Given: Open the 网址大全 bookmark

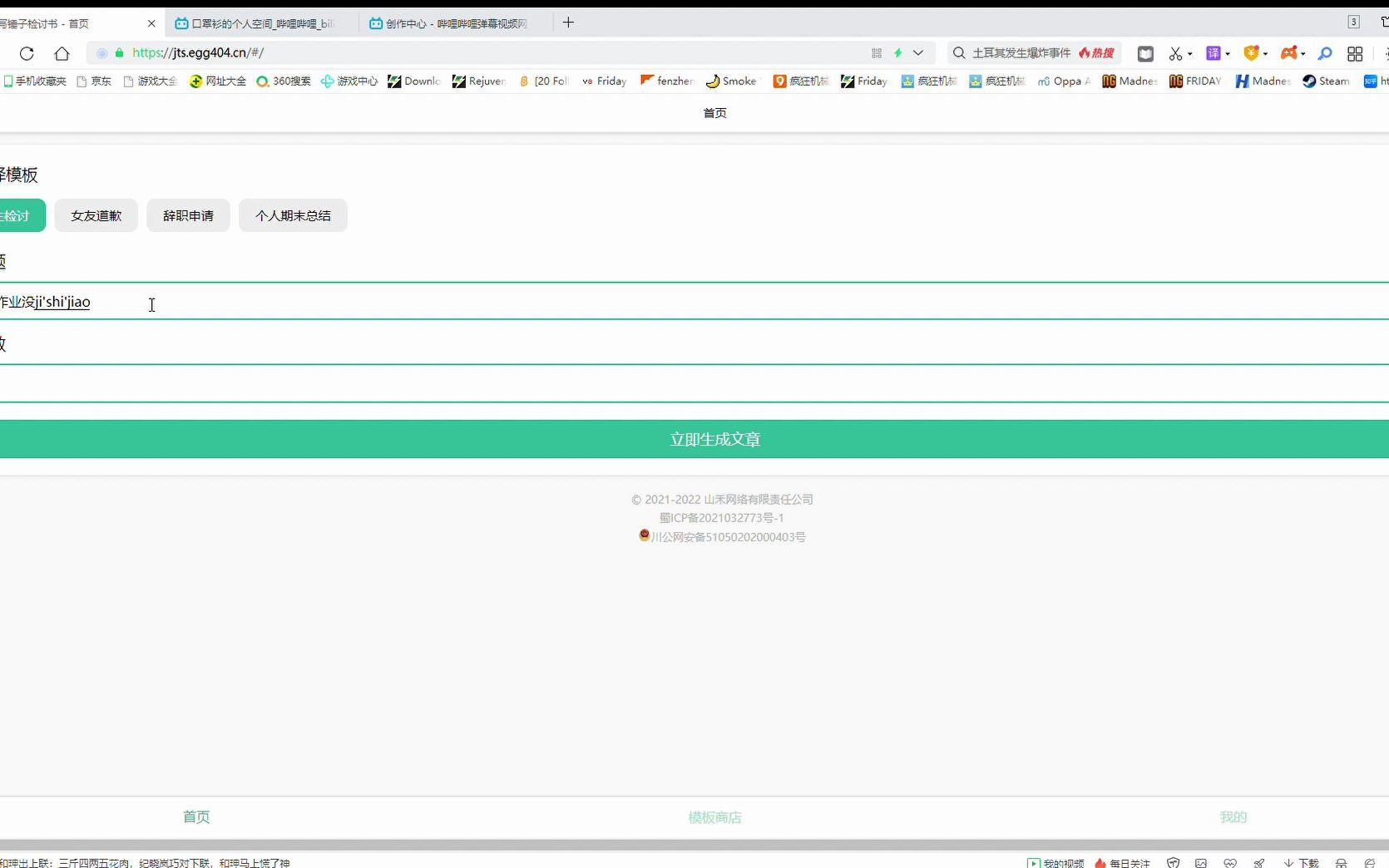Looking at the screenshot, I should pos(218,81).
